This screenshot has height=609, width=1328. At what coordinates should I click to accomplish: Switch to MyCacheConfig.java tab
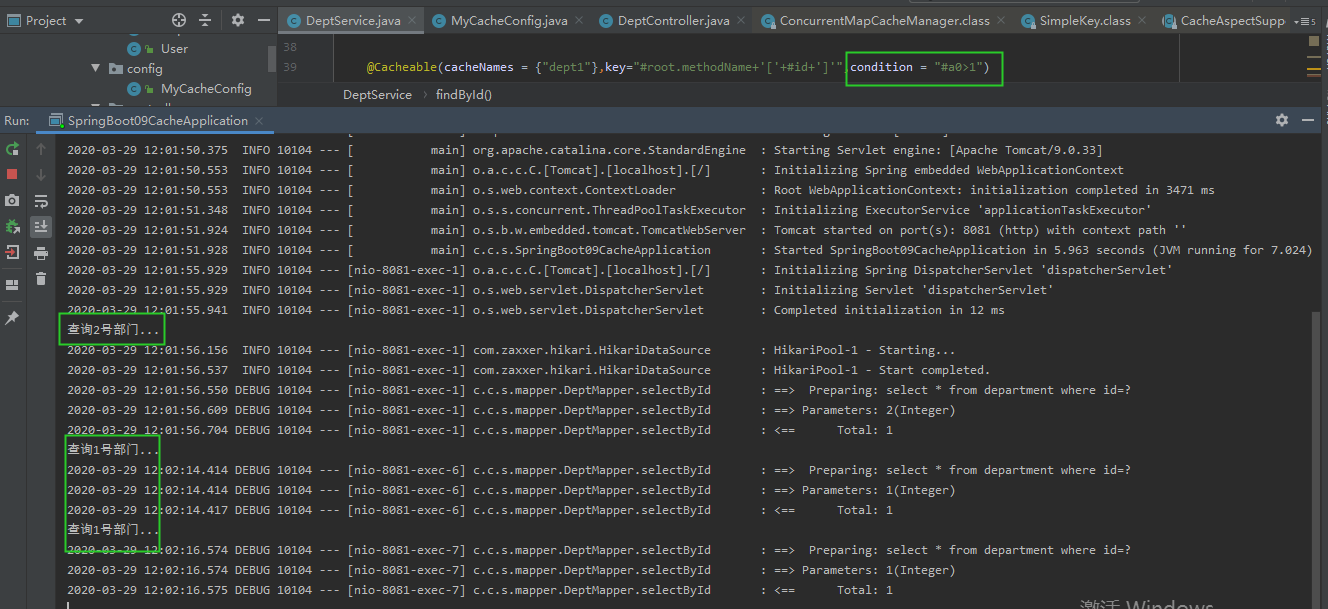click(509, 20)
